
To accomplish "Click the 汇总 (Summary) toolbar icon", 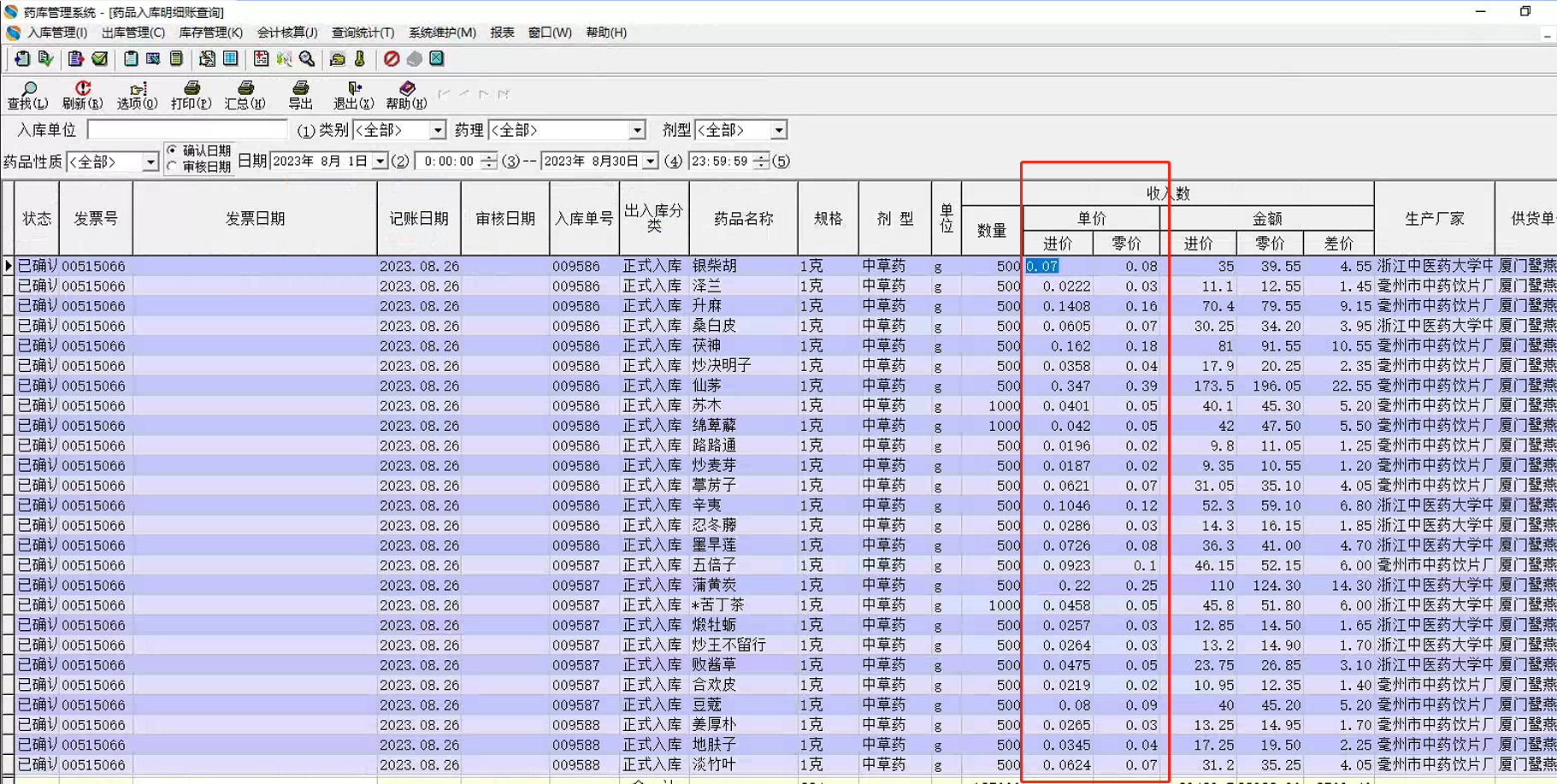I will (x=245, y=89).
